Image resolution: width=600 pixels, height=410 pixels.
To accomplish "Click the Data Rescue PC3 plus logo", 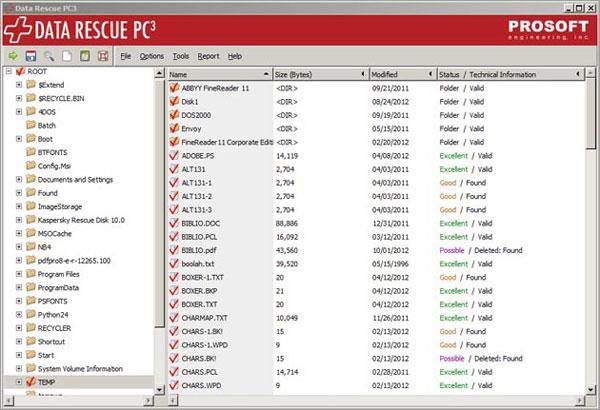I will (17, 30).
